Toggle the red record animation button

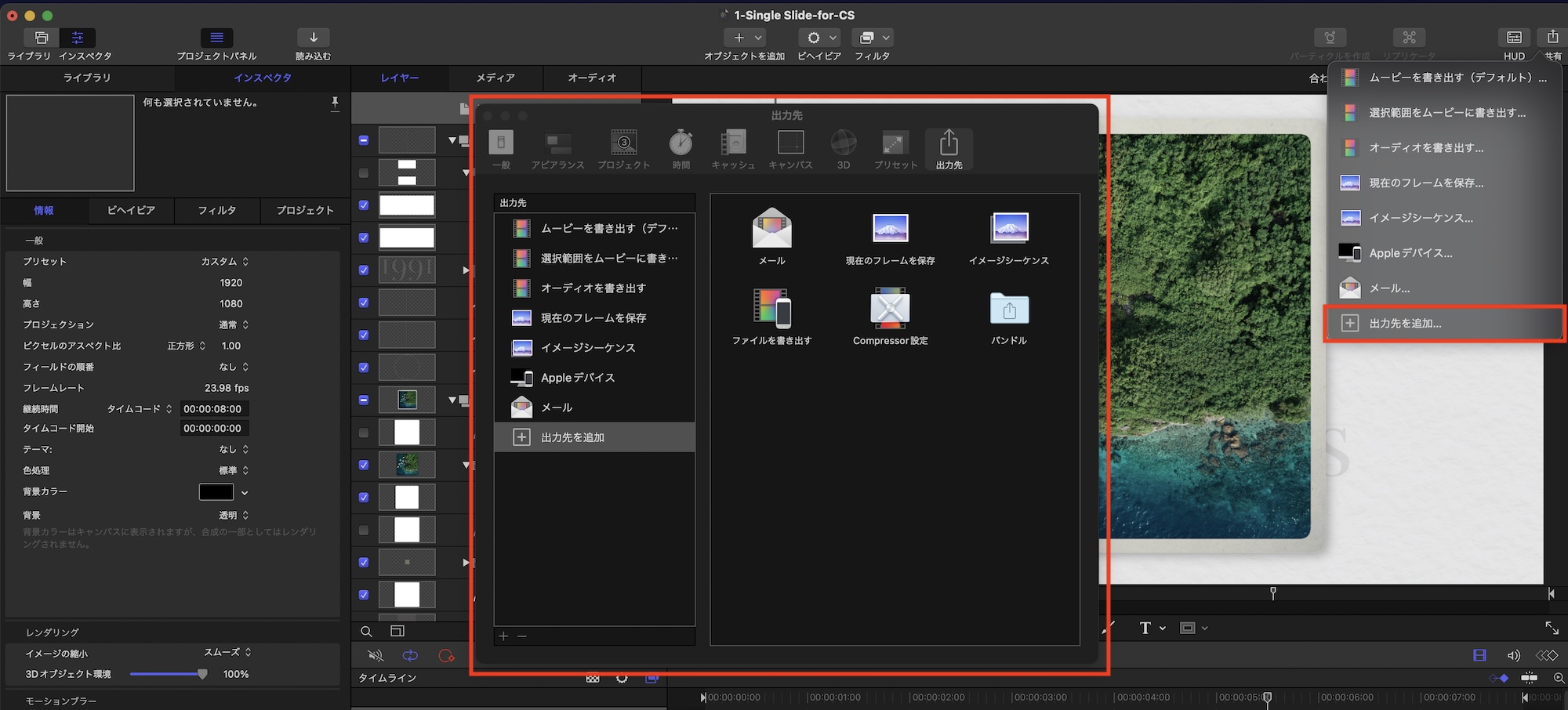click(x=446, y=655)
